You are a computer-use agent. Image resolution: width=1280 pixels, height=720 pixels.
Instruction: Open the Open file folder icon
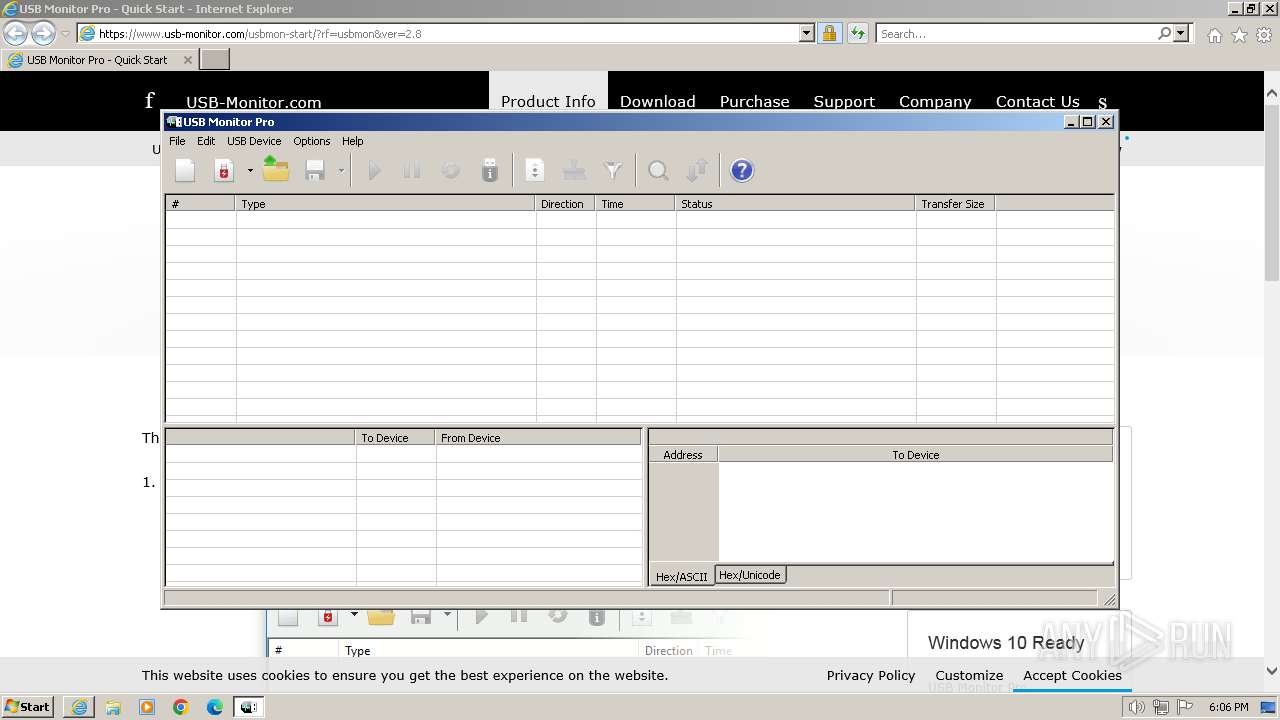click(x=276, y=170)
